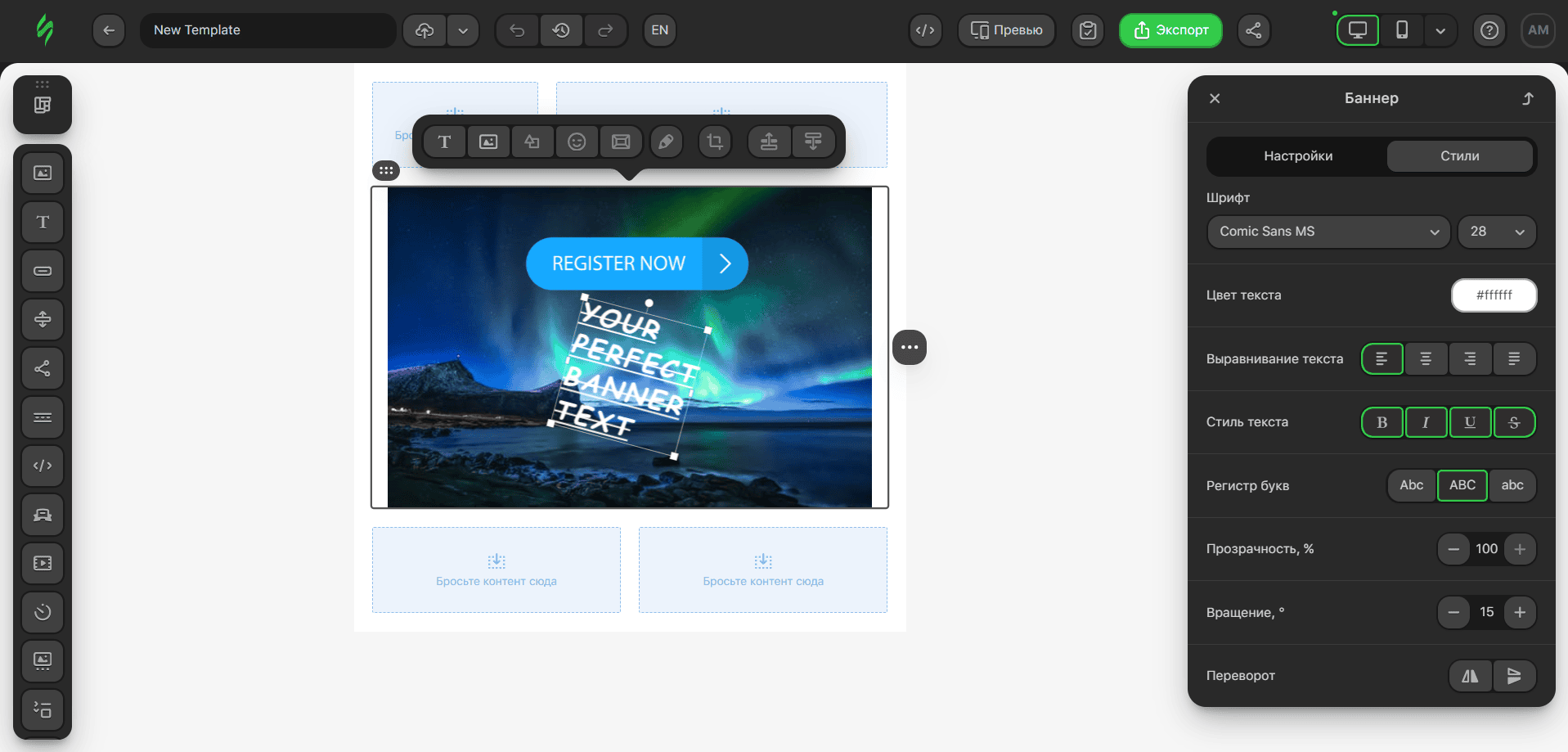1568x752 pixels.
Task: Toggle strikethrough text style
Action: pos(1514,422)
